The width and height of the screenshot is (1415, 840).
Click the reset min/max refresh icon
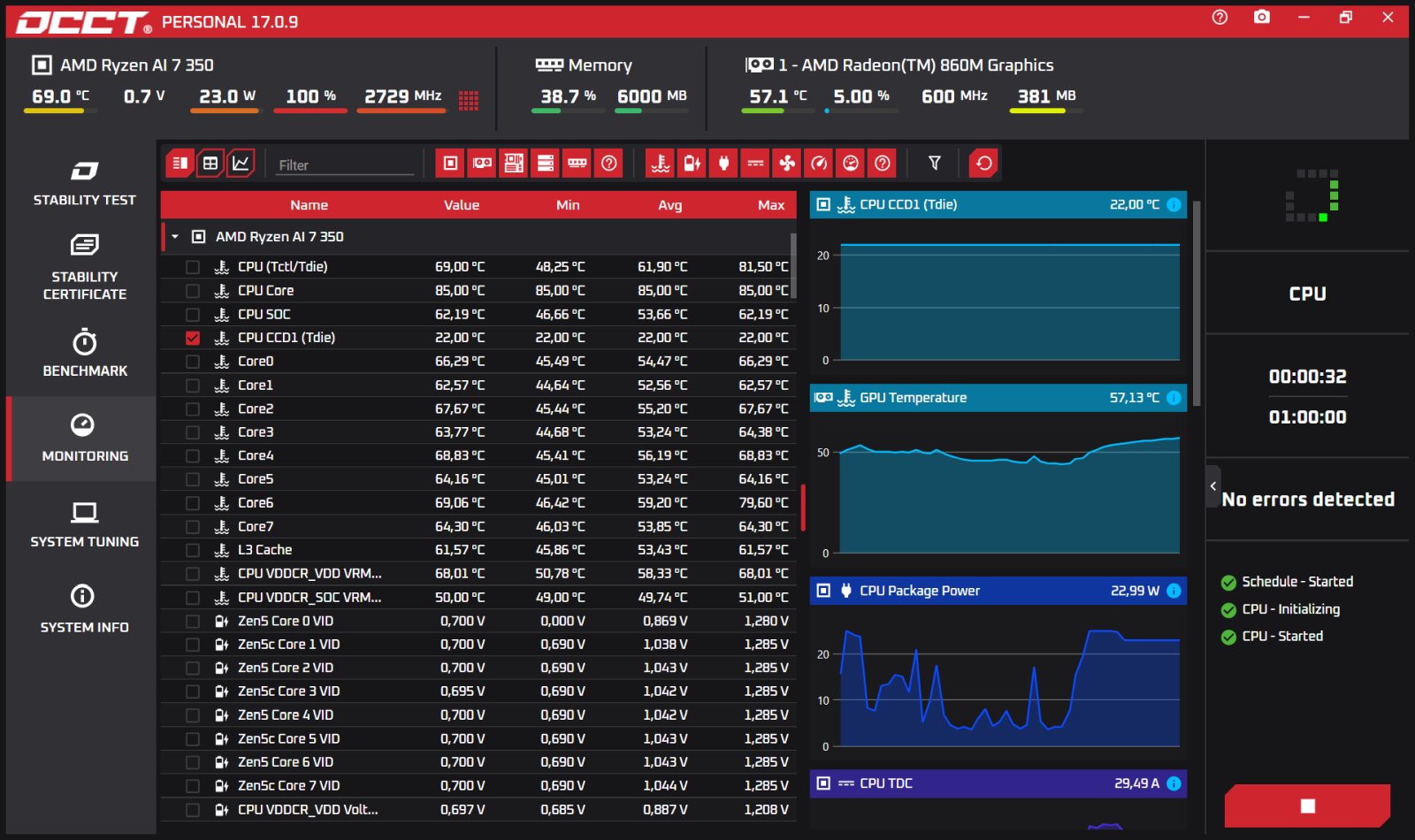point(983,163)
